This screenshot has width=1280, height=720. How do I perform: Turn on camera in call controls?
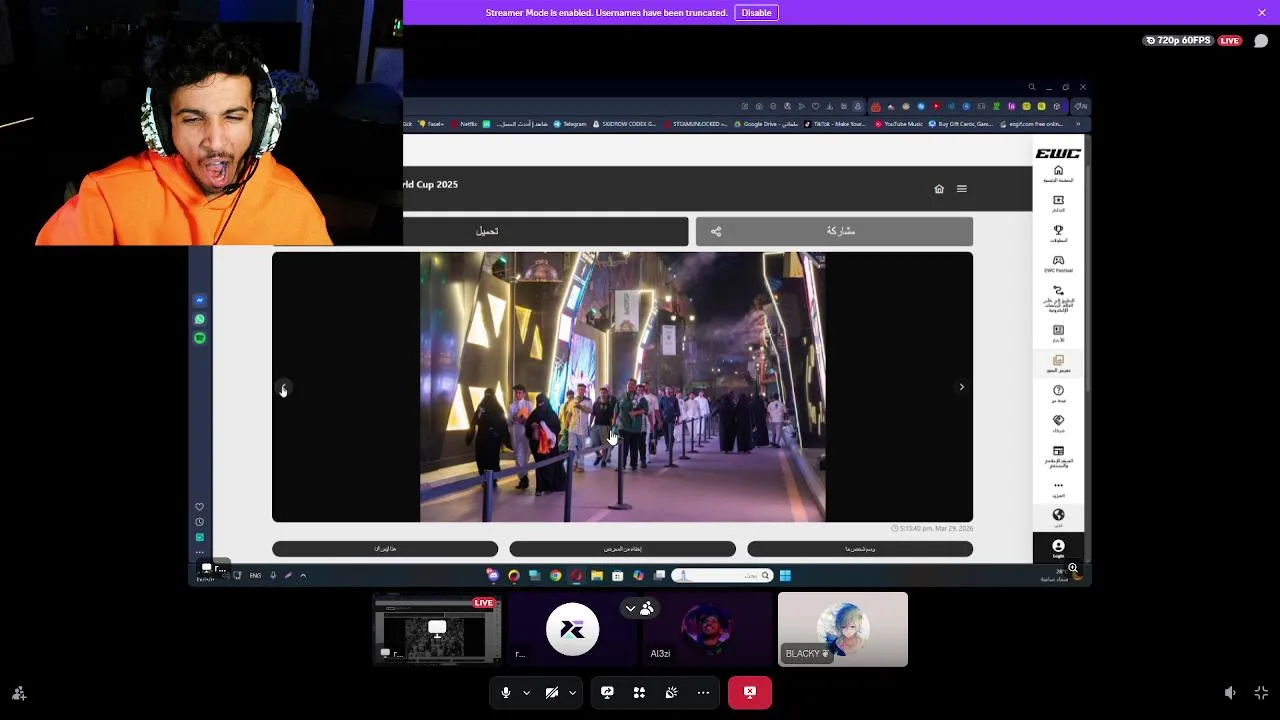click(x=552, y=692)
